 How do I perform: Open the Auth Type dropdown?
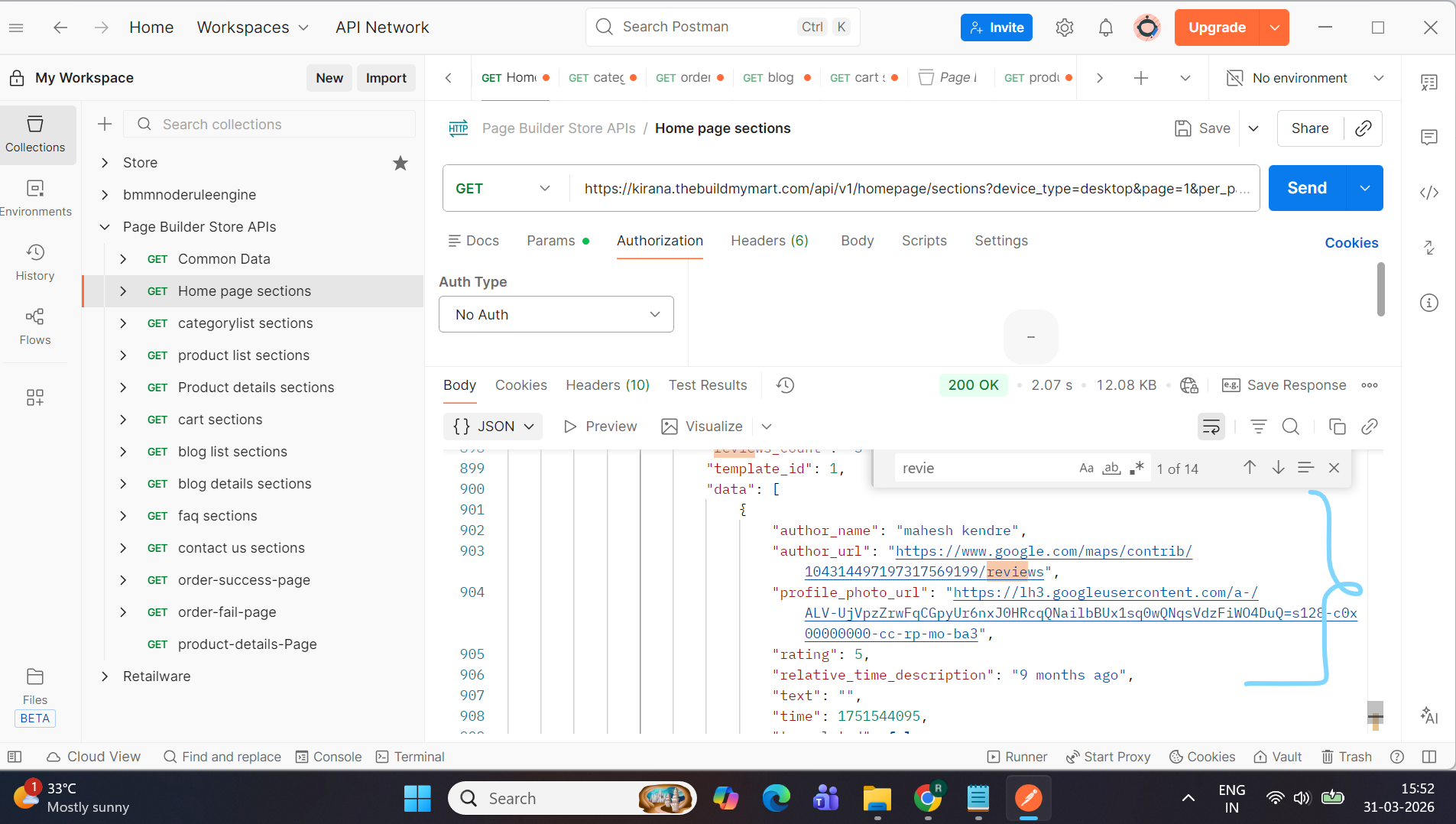coord(556,314)
